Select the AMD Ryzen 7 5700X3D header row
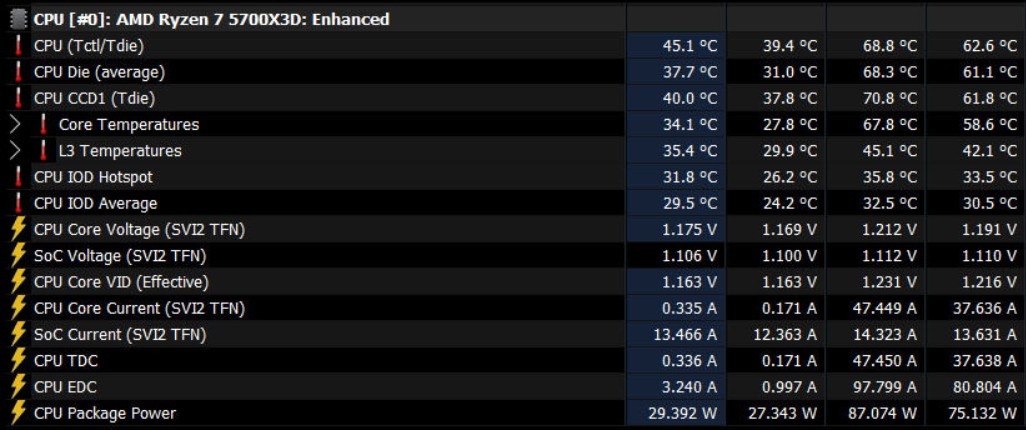The image size is (1026, 430). pyautogui.click(x=513, y=19)
